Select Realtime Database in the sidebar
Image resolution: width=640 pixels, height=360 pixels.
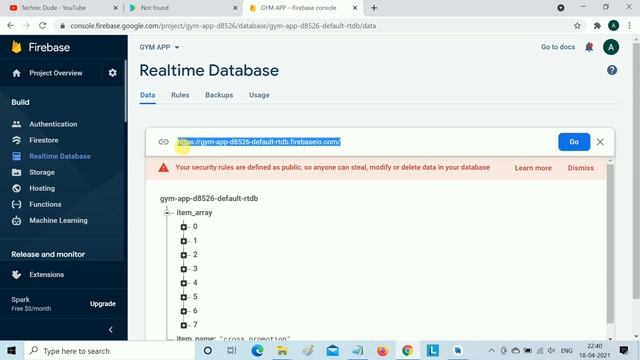60,156
